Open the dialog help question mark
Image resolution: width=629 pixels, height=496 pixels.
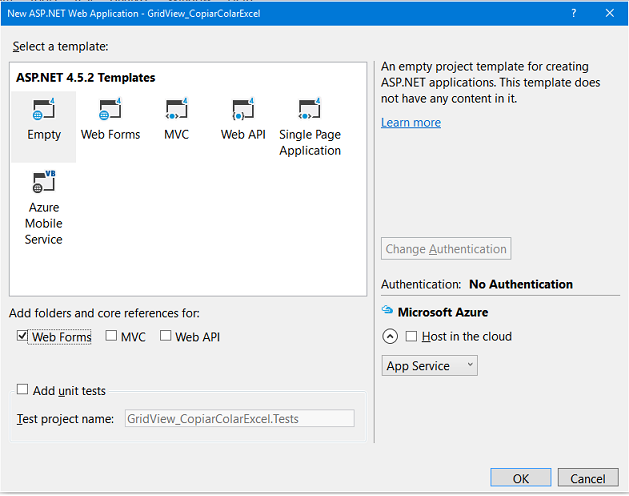pyautogui.click(x=574, y=13)
